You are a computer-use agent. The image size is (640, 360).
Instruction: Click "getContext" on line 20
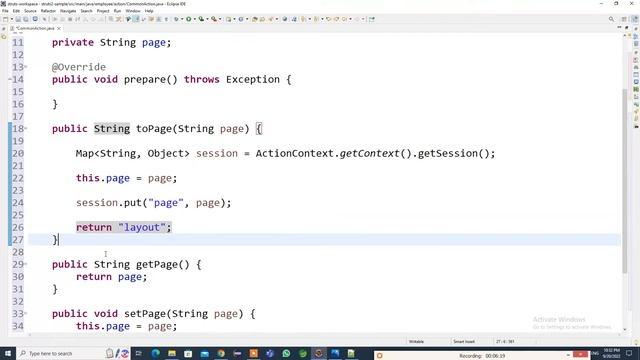[369, 153]
